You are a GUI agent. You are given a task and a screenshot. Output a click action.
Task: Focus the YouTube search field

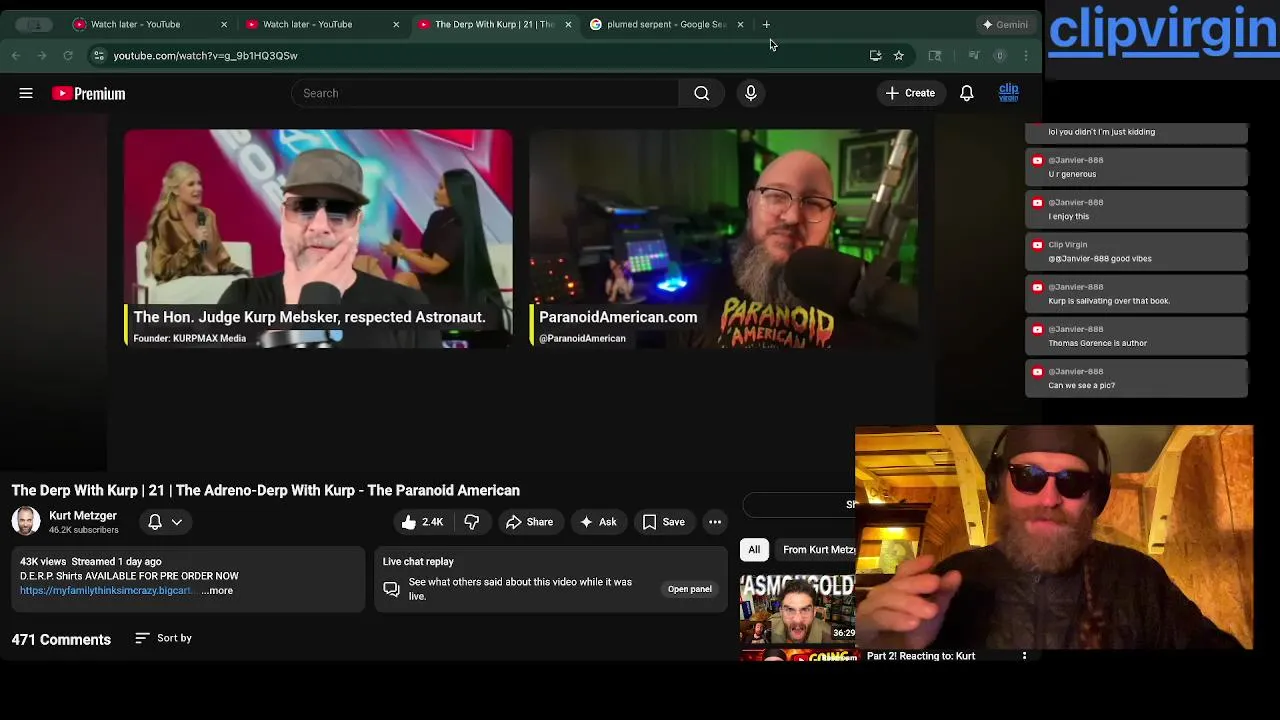(485, 93)
